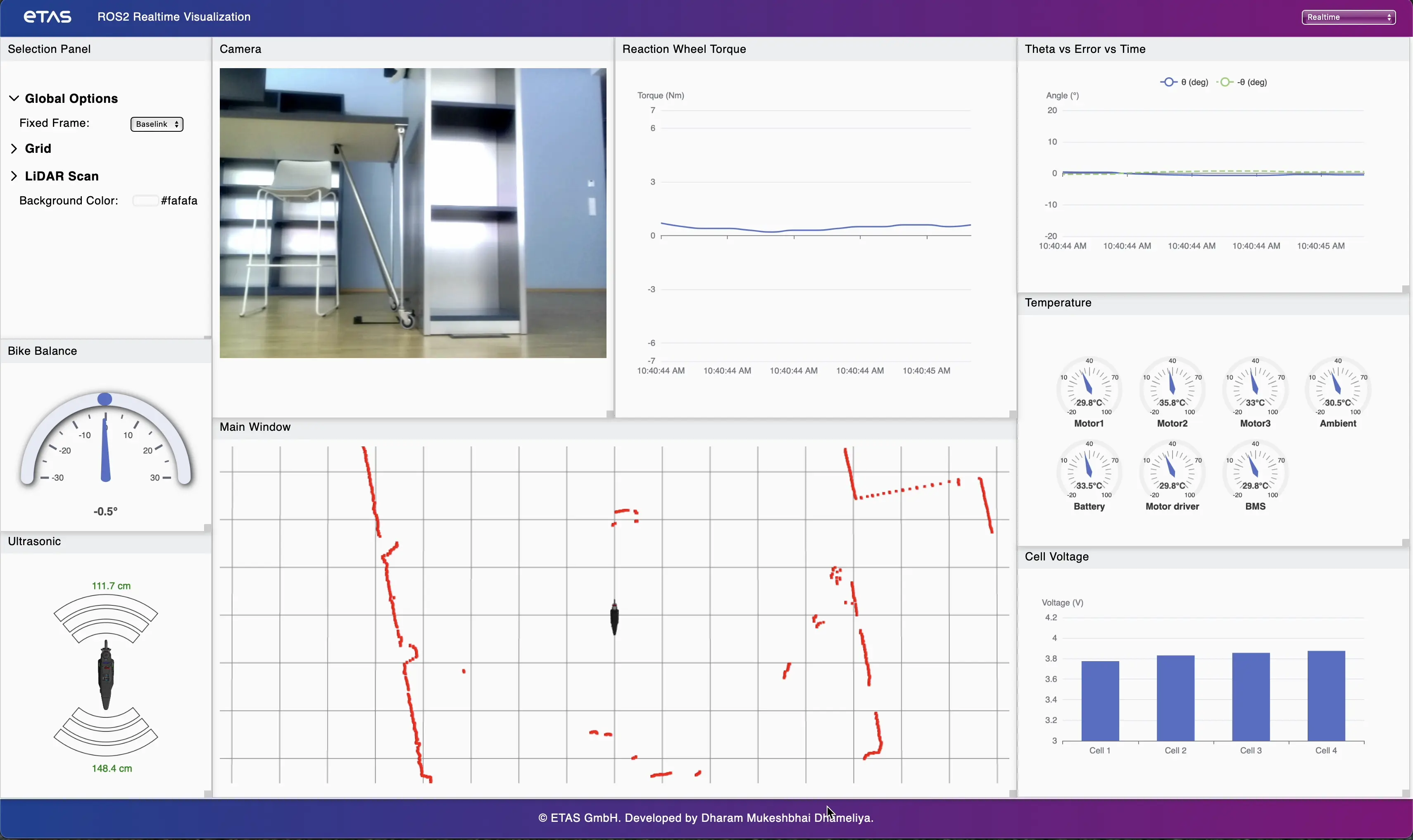
Task: Click the ETAS logo in header
Action: point(48,17)
